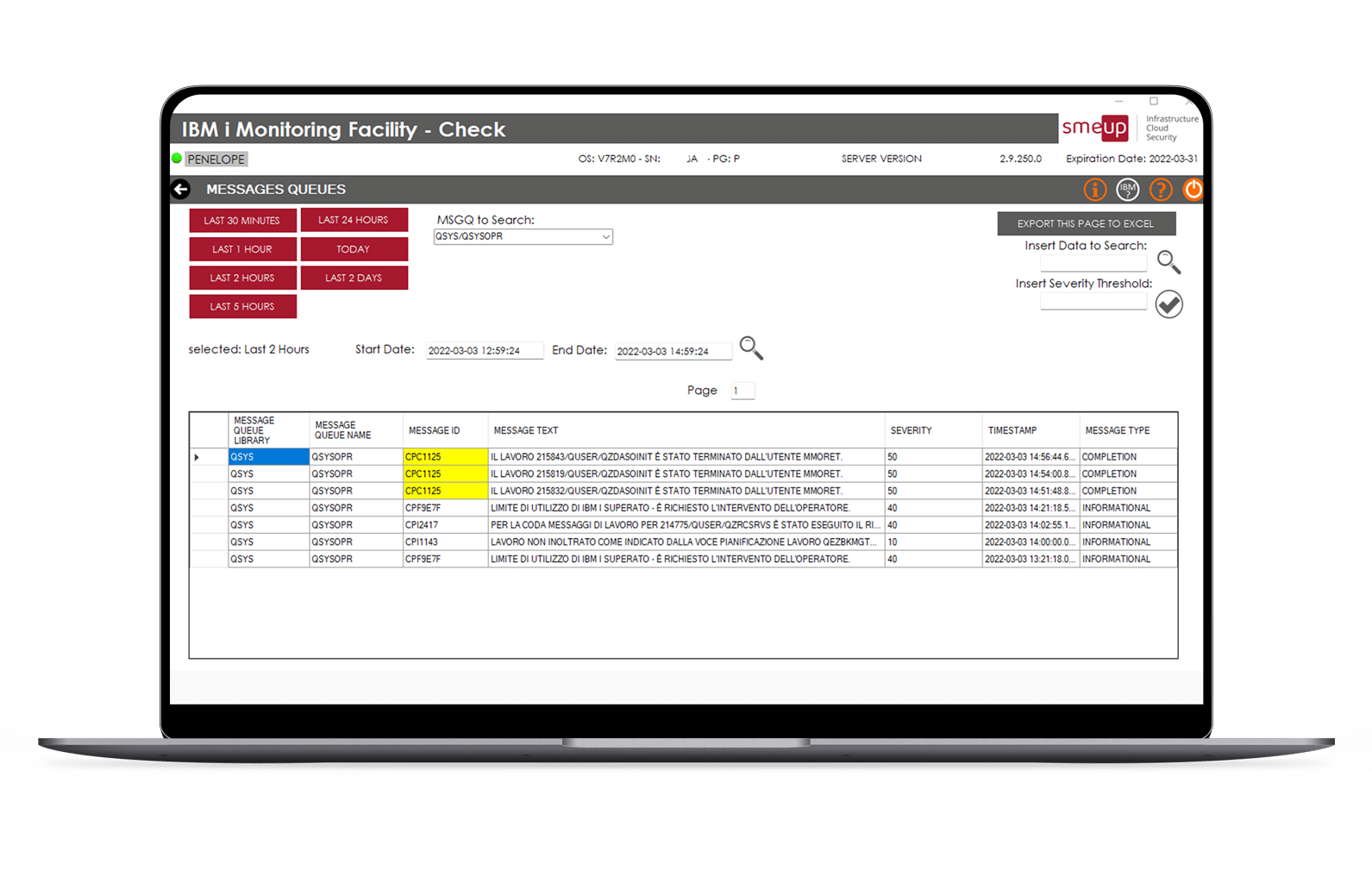The width and height of the screenshot is (1372, 896).
Task: Click magnifier next to Insert Data to Search
Action: [1168, 262]
